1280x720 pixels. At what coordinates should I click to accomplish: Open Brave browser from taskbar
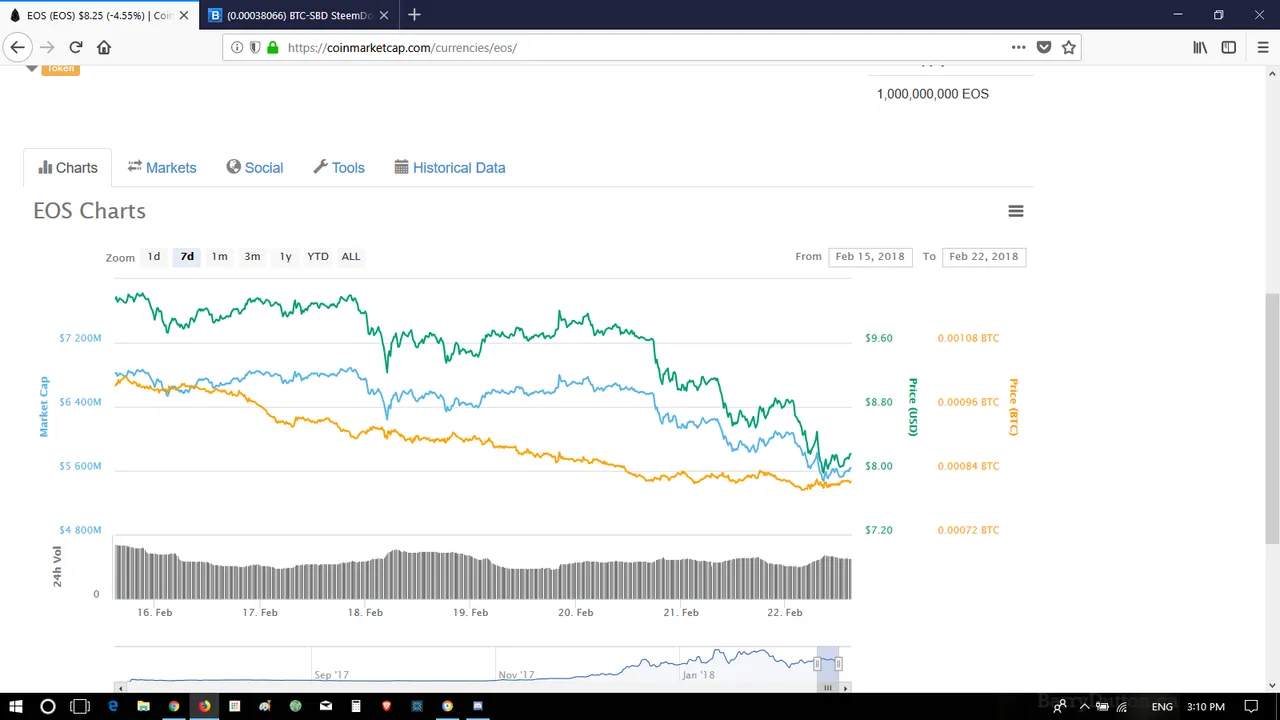pyautogui.click(x=386, y=706)
